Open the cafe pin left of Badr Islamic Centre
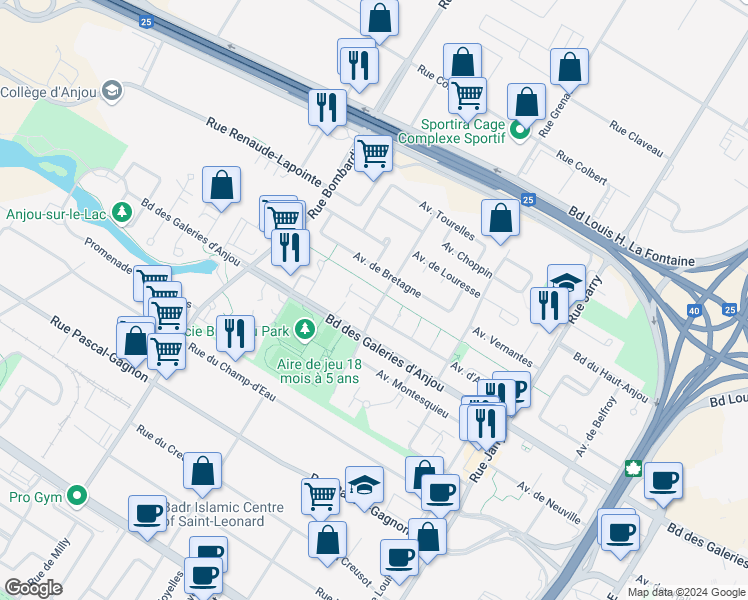748x600 pixels. [x=147, y=517]
